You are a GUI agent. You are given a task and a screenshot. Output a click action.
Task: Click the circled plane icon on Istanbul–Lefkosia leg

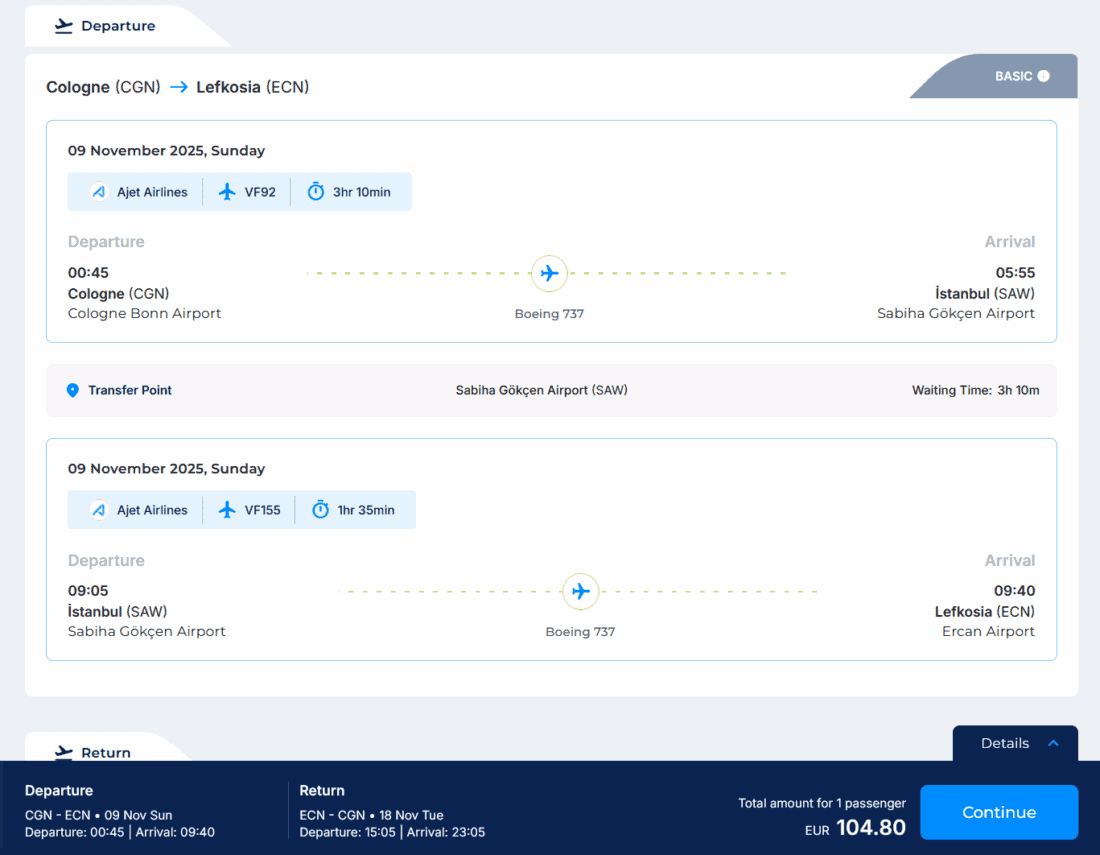point(580,591)
